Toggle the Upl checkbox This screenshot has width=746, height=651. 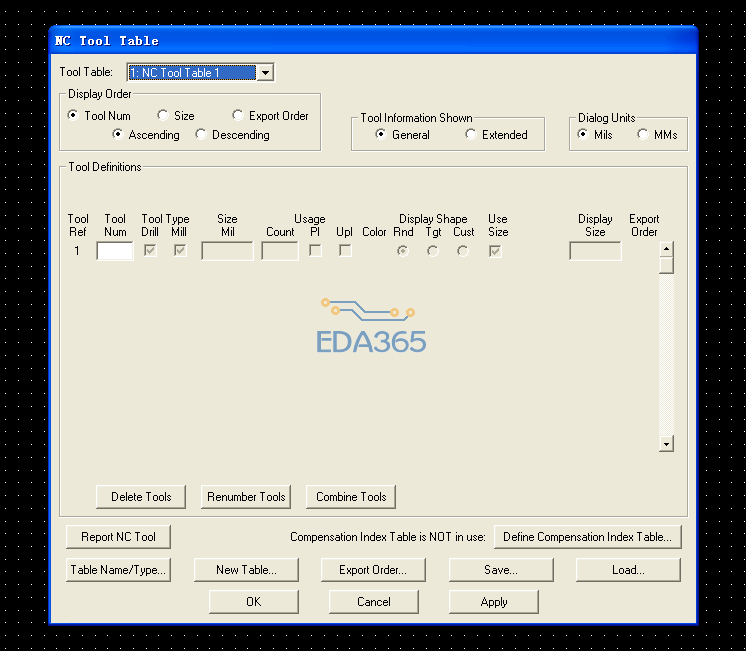click(345, 250)
